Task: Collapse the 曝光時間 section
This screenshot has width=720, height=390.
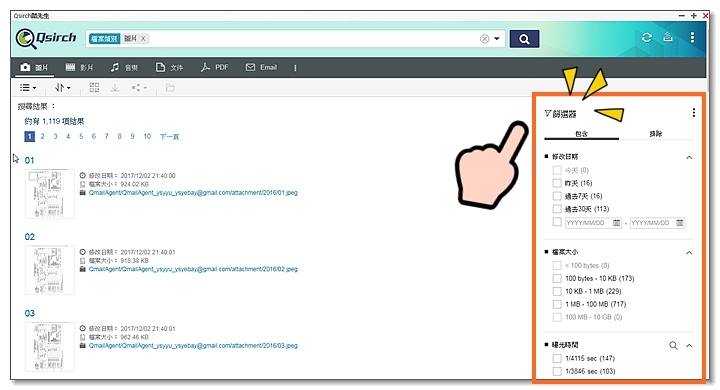Action: tap(689, 345)
